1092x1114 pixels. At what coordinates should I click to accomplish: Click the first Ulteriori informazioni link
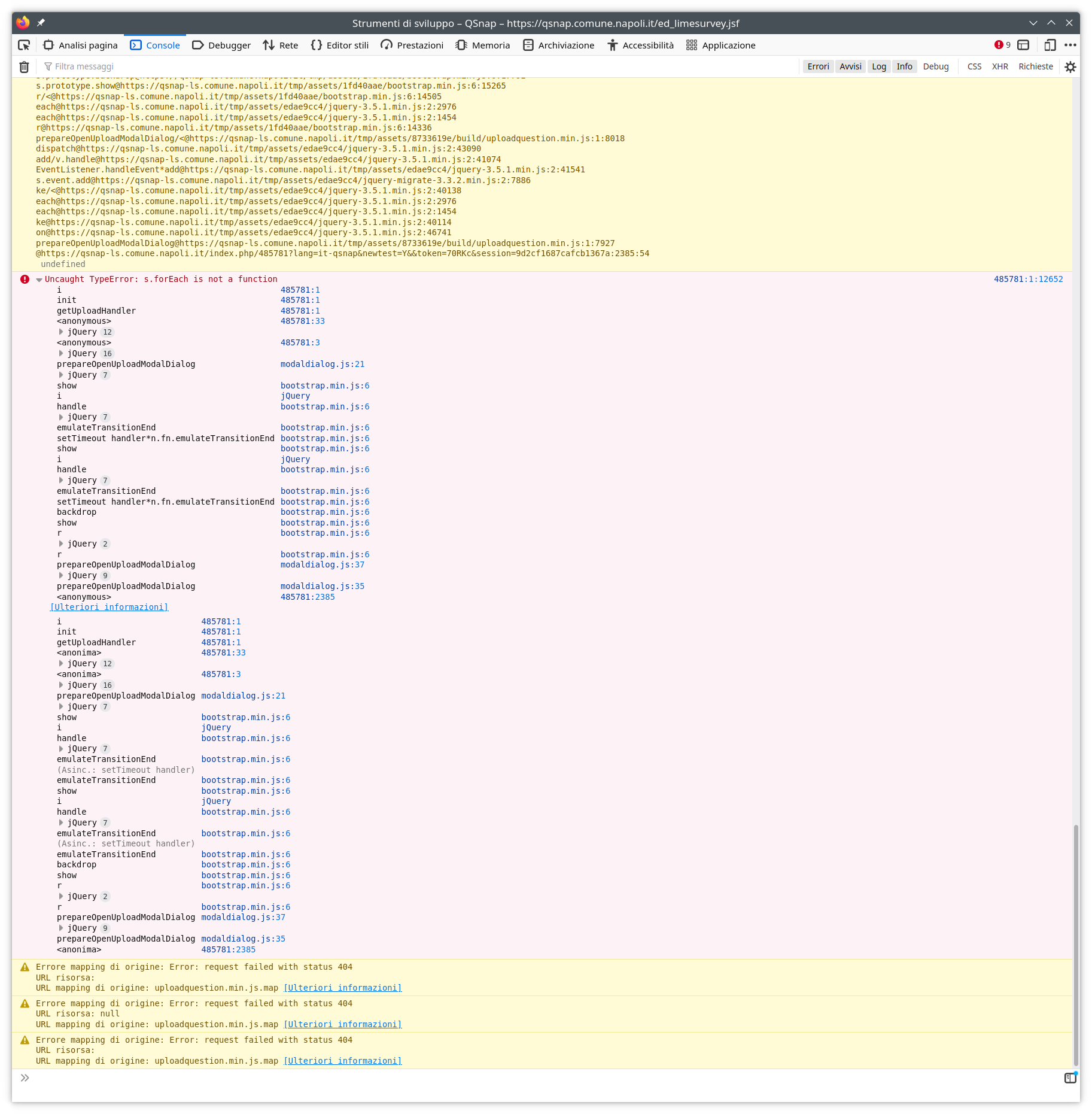[x=109, y=607]
